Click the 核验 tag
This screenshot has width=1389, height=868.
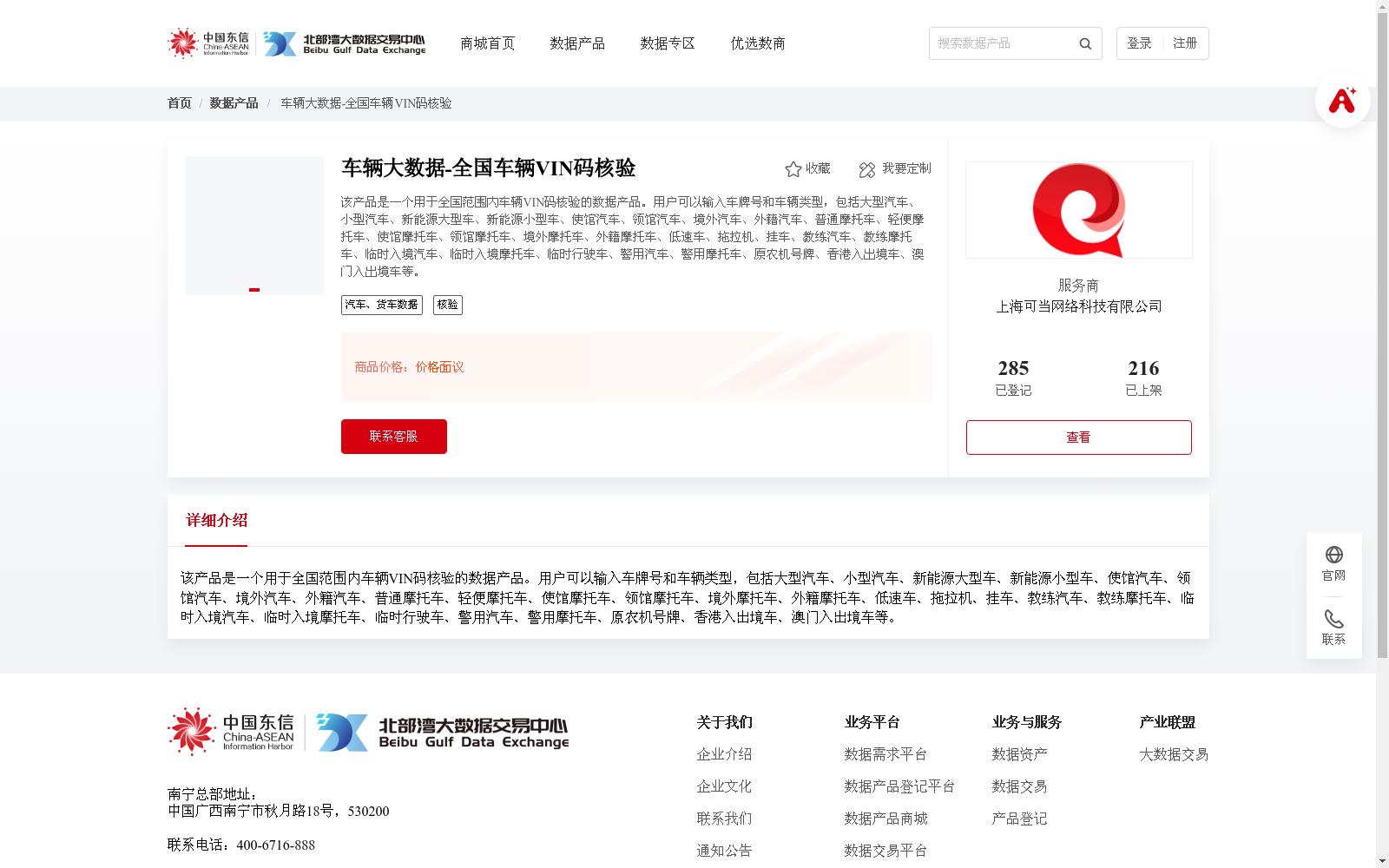pos(448,305)
